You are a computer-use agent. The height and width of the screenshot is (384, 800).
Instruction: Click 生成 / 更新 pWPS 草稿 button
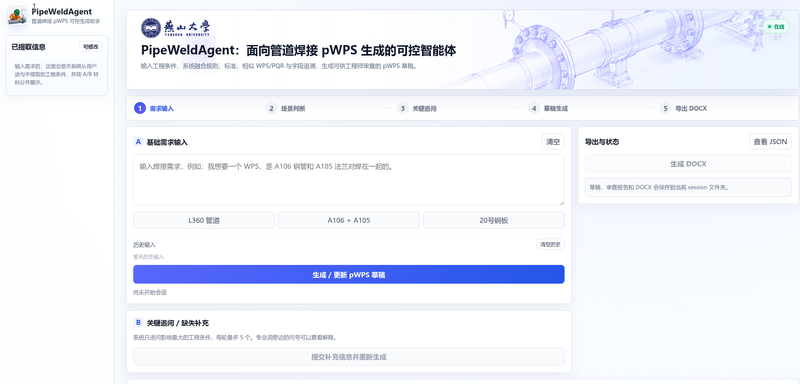[348, 274]
